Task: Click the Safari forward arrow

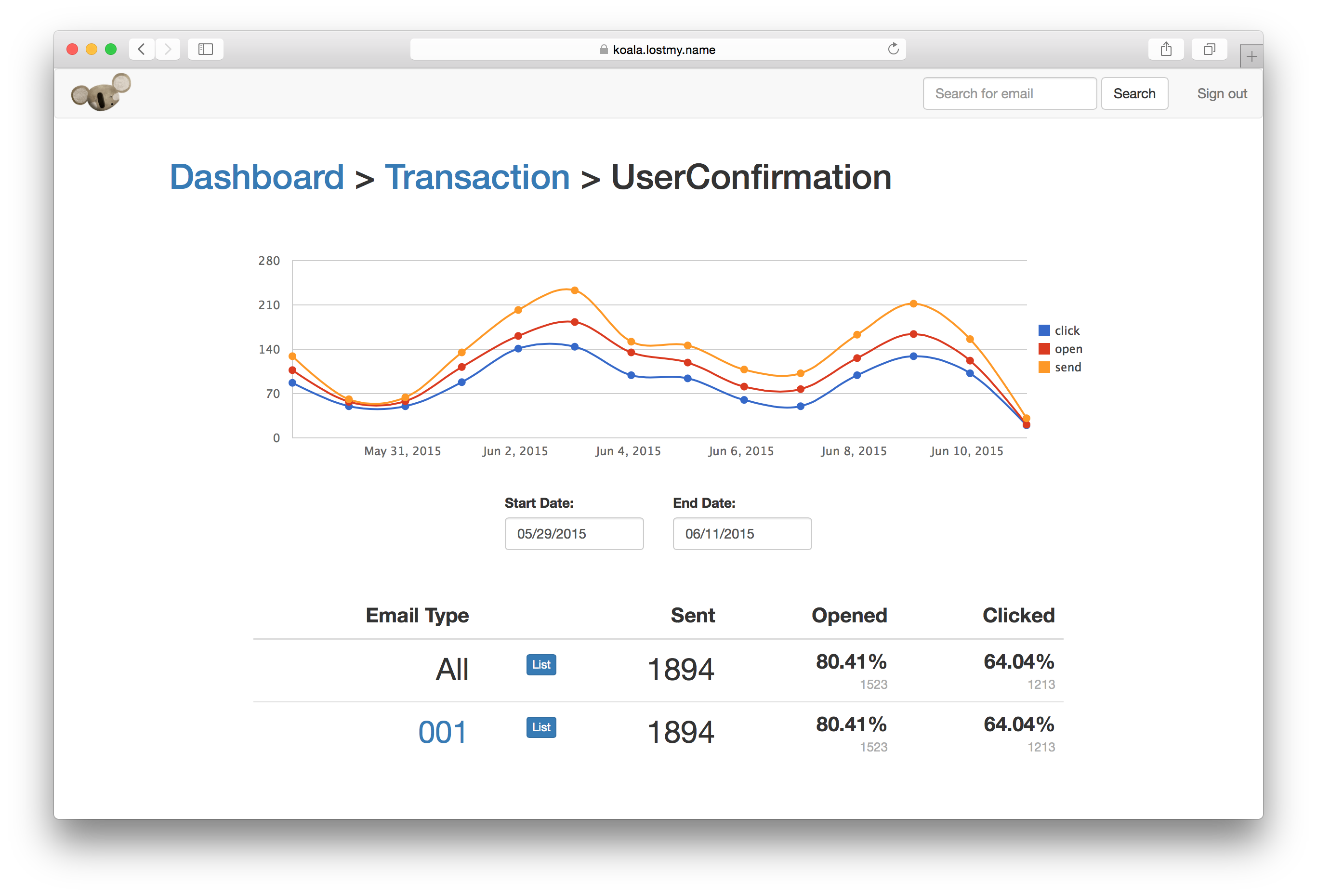Action: pyautogui.click(x=168, y=49)
